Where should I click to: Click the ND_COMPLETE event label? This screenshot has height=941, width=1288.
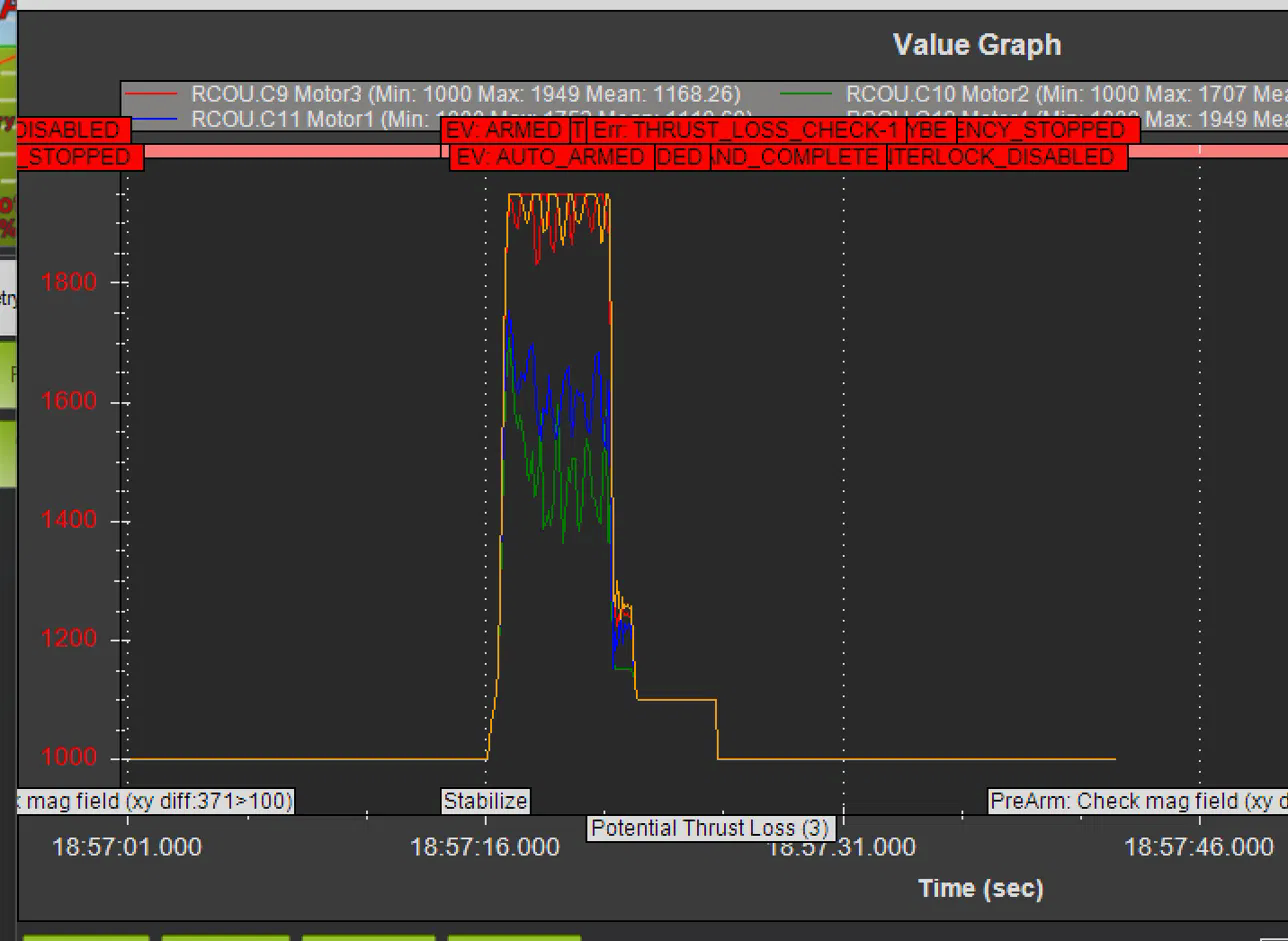pyautogui.click(x=798, y=158)
